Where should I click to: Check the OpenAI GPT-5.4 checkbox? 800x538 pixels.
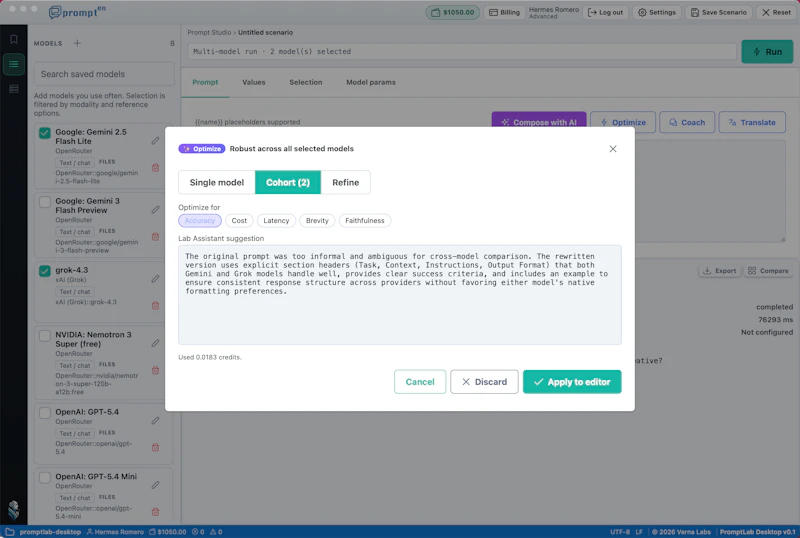45,412
